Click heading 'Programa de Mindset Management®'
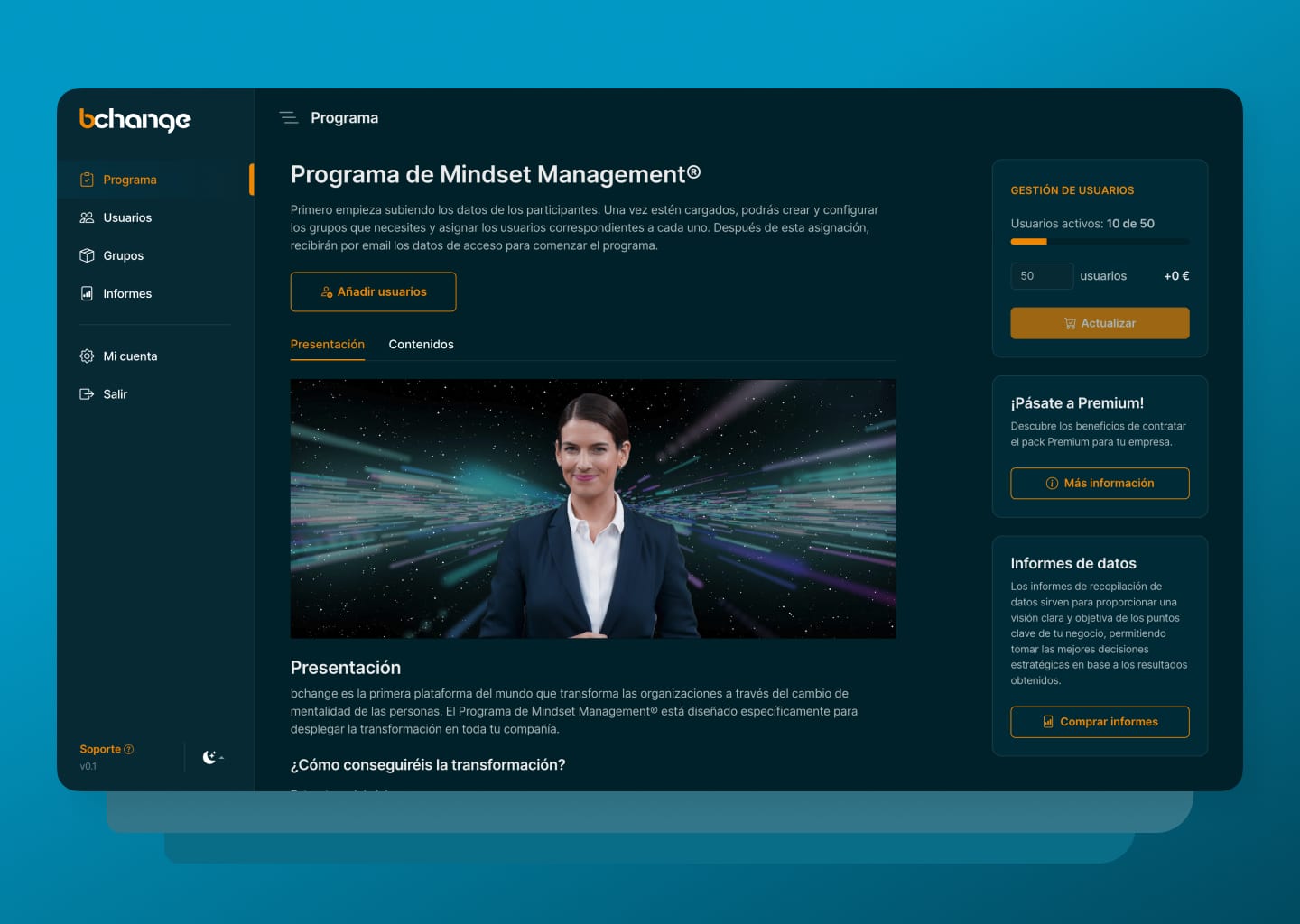The image size is (1300, 924). point(496,174)
